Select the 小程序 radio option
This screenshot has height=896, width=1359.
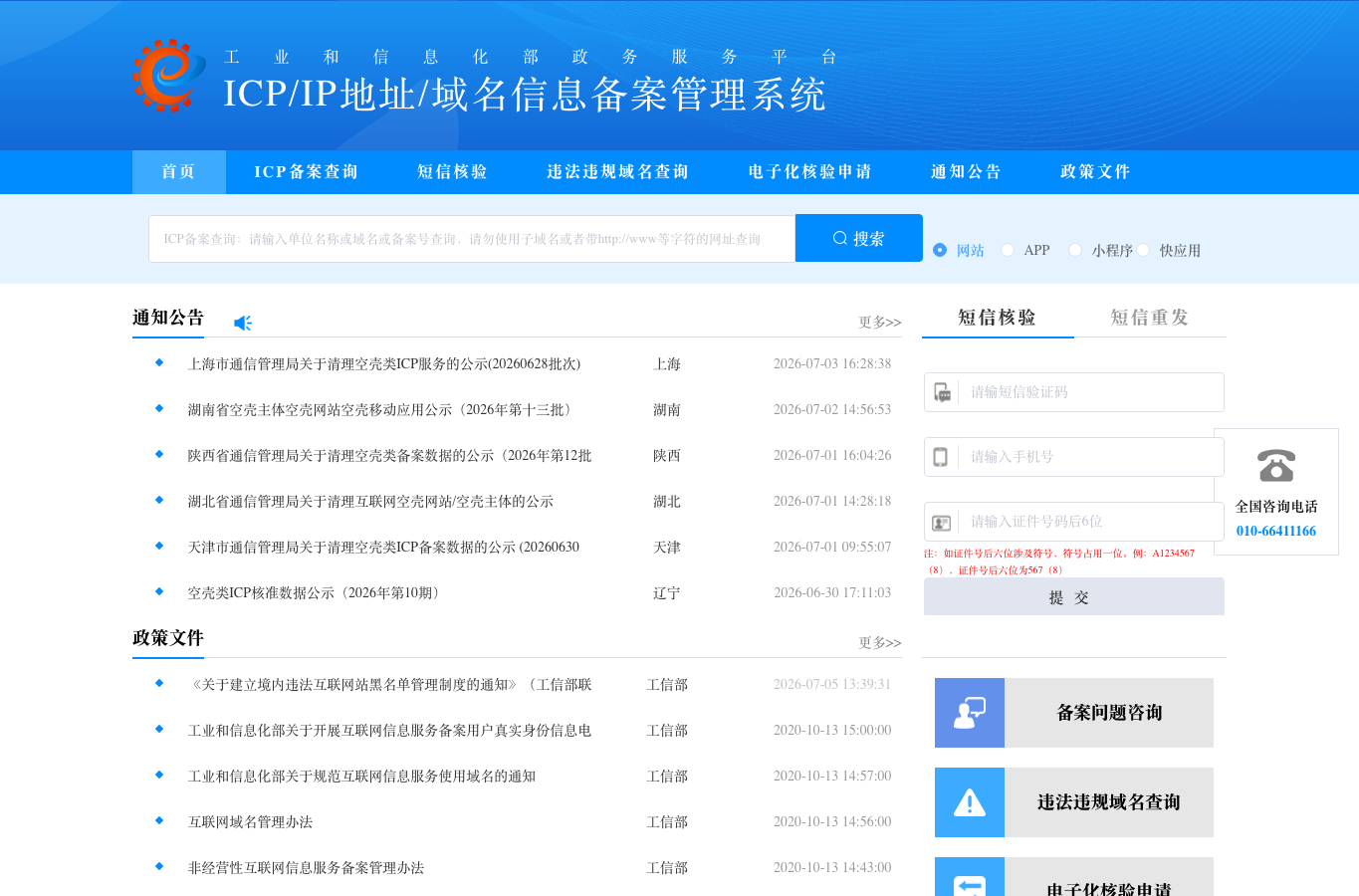[x=1075, y=250]
